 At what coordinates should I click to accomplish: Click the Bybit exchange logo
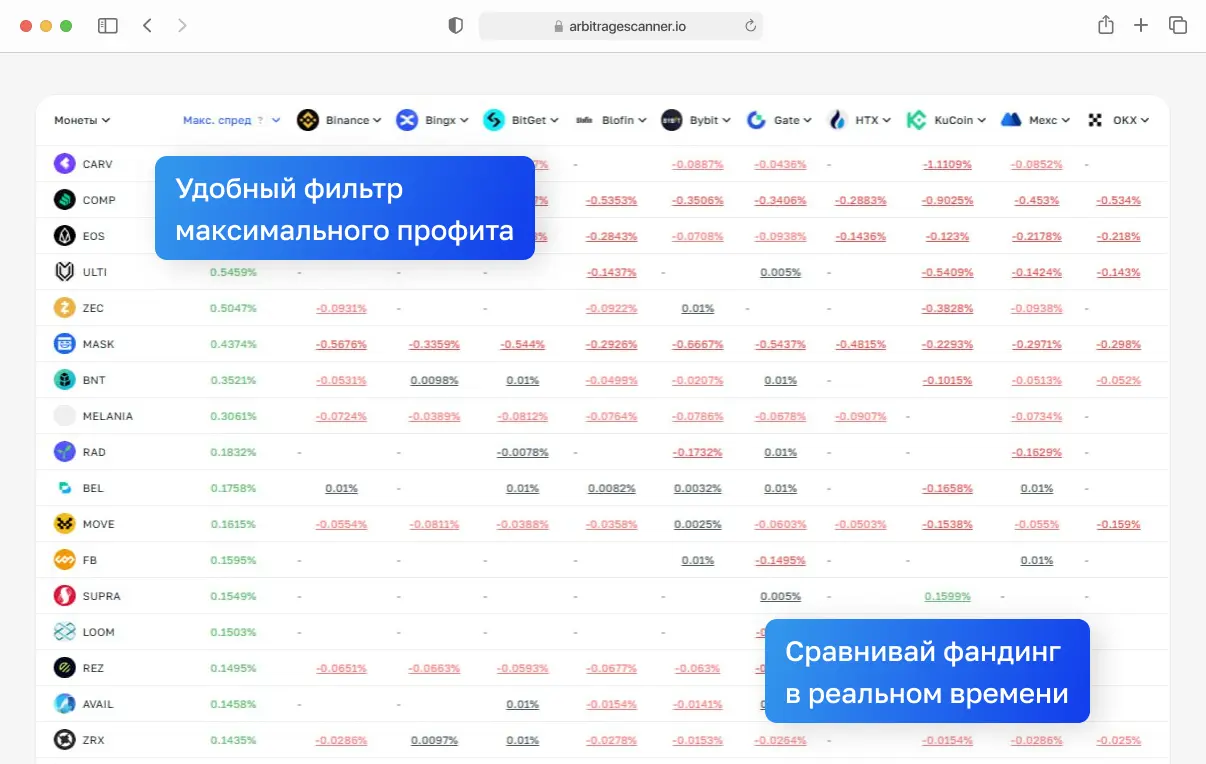point(671,120)
